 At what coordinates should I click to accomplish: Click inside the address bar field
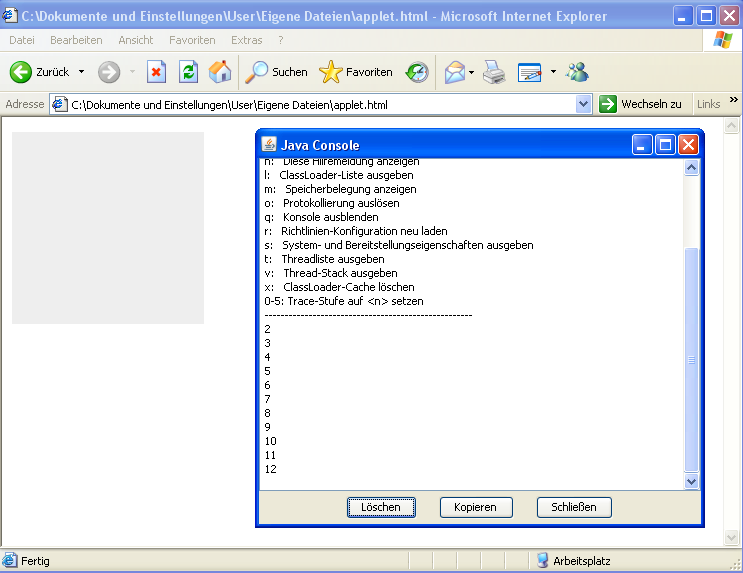click(320, 104)
